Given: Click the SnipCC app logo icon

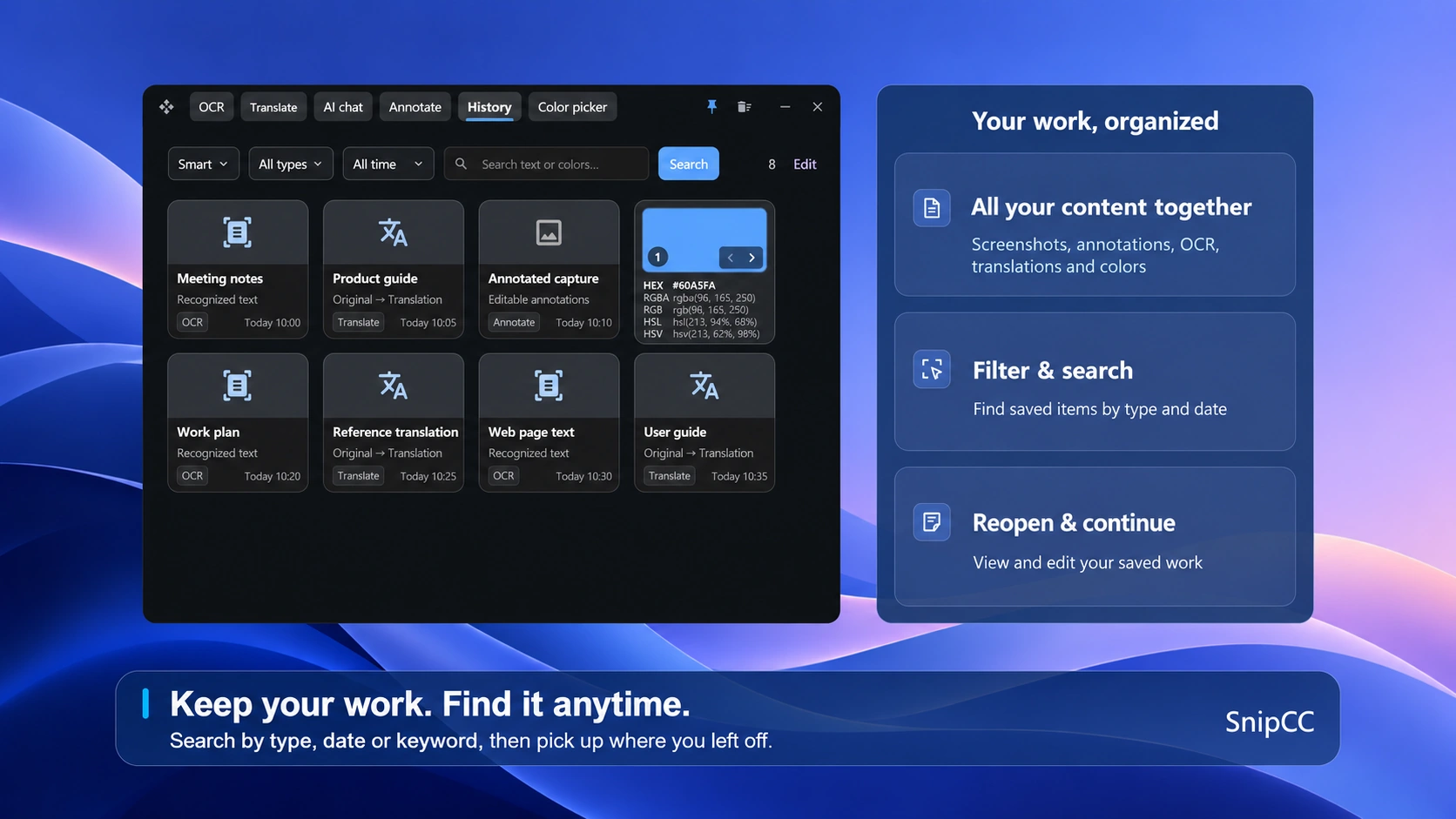Looking at the screenshot, I should pos(166,107).
